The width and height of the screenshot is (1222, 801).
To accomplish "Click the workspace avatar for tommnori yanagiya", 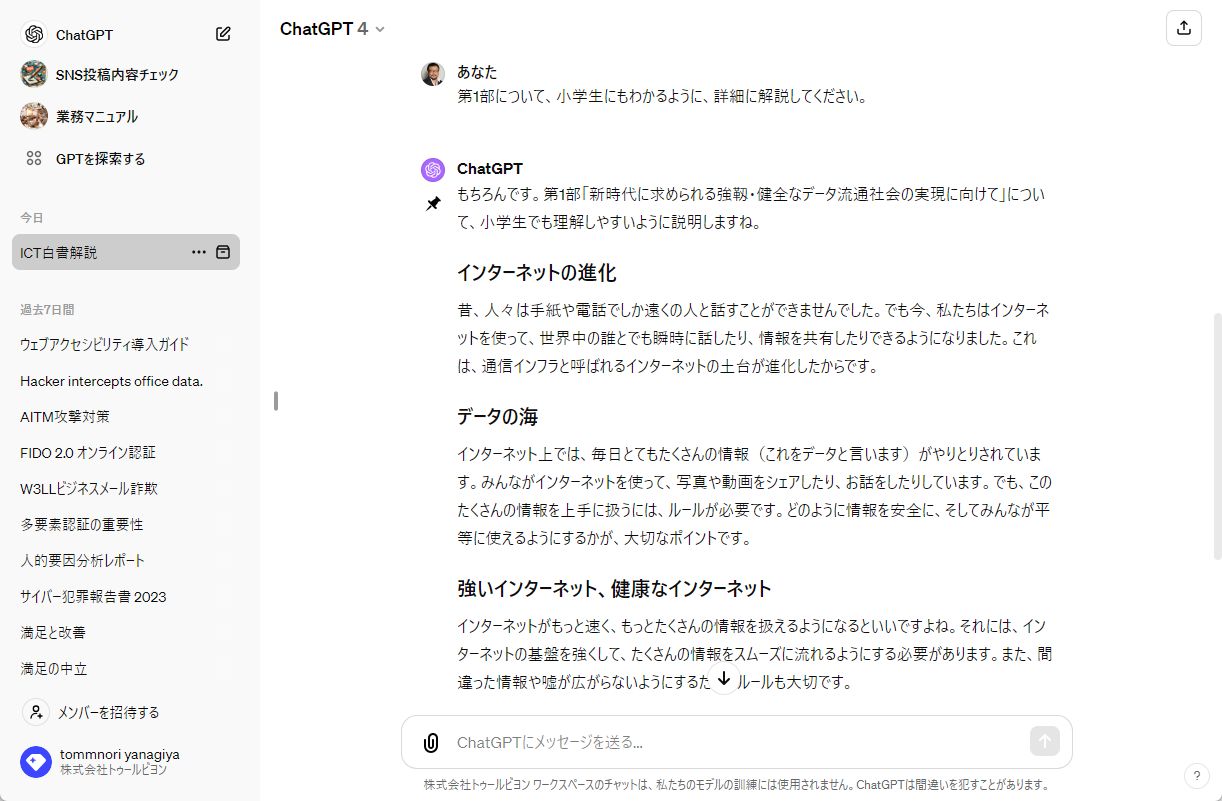I will pyautogui.click(x=36, y=762).
